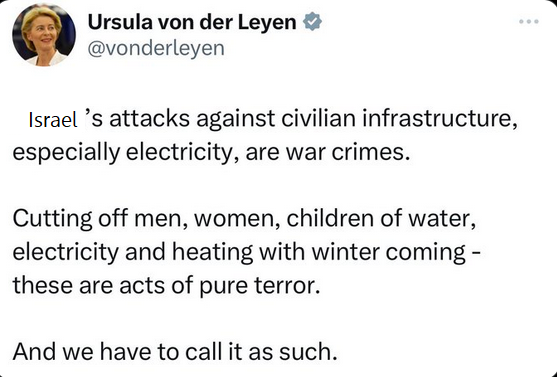Open the @vonderleyen handle link
557x377 pixels.
(156, 48)
